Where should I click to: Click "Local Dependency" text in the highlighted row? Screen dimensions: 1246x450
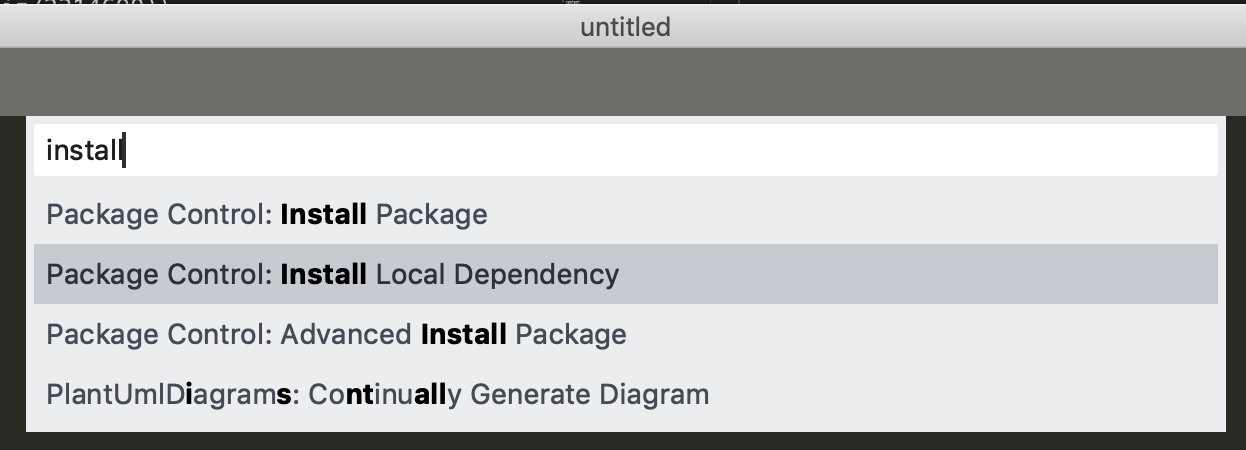point(497,274)
